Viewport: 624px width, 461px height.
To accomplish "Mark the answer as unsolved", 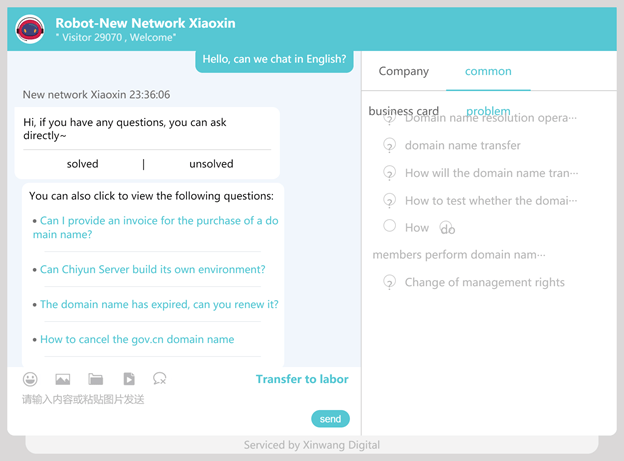I will tap(211, 164).
